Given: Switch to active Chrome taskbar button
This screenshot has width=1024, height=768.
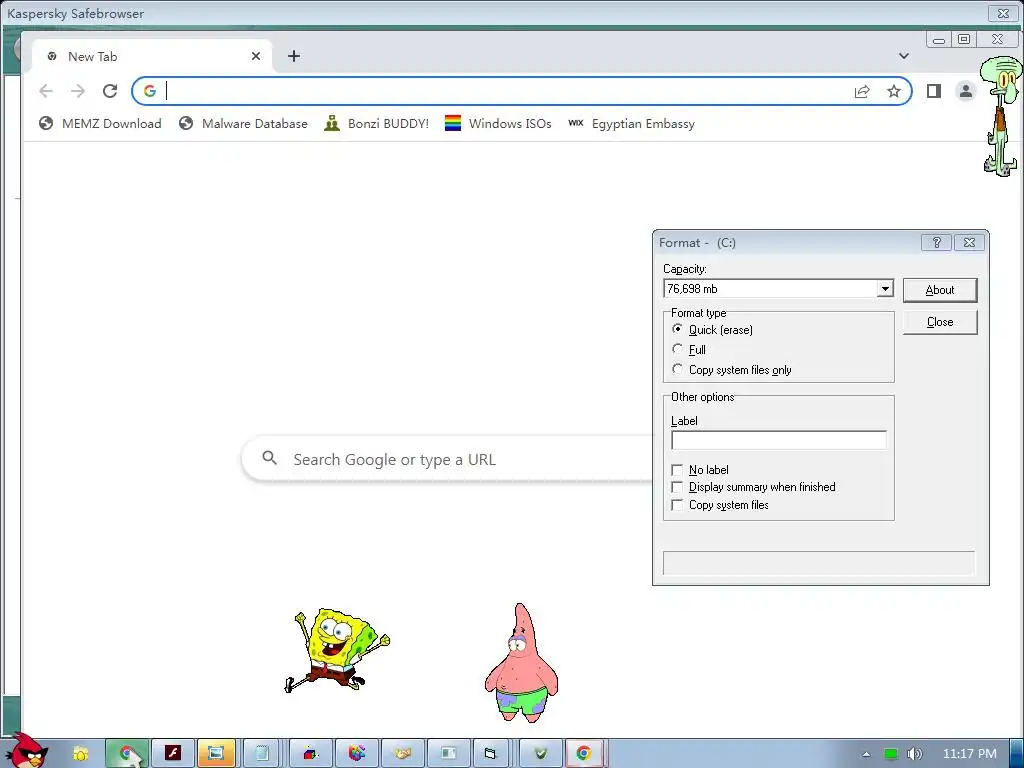Looking at the screenshot, I should (584, 754).
